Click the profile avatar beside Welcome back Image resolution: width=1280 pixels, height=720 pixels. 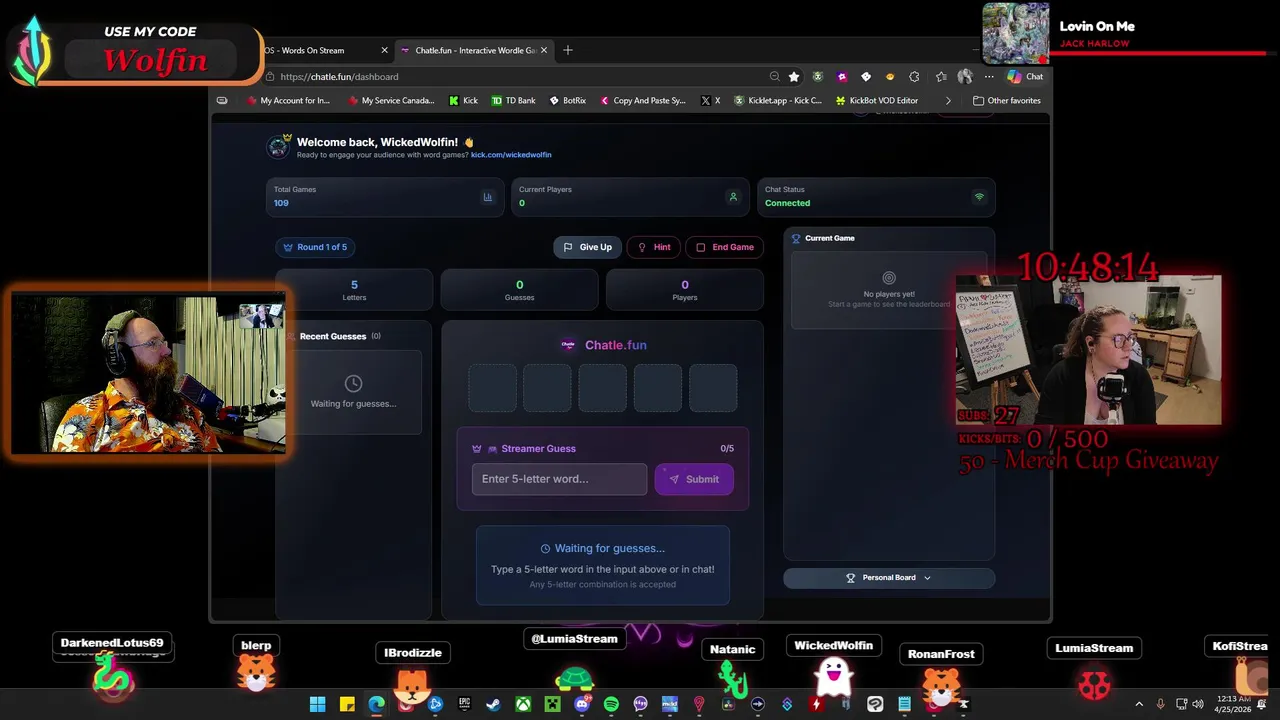tap(278, 147)
